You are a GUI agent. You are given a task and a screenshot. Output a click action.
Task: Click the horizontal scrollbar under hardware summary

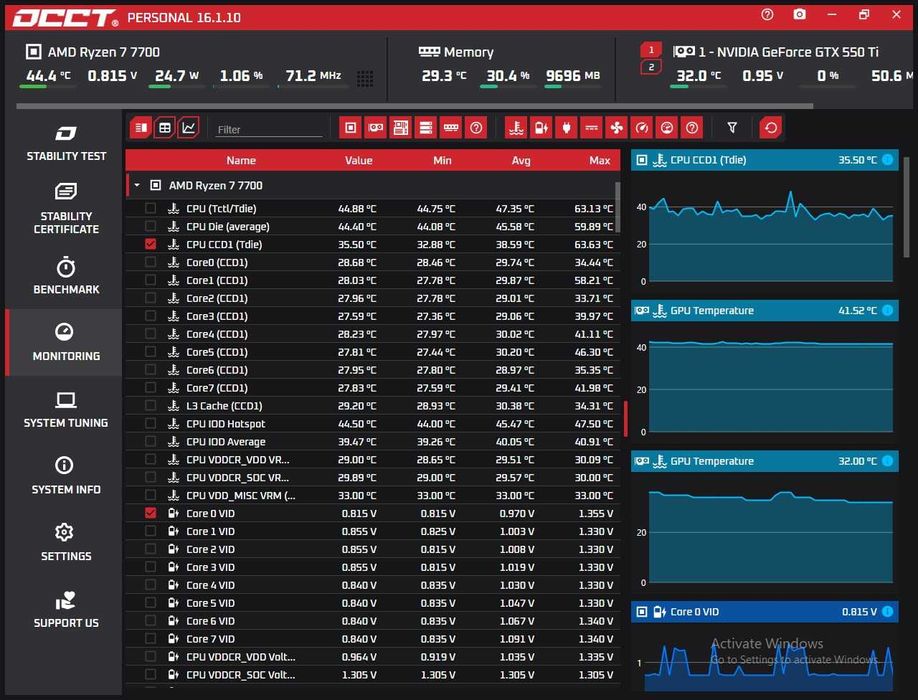(x=415, y=106)
